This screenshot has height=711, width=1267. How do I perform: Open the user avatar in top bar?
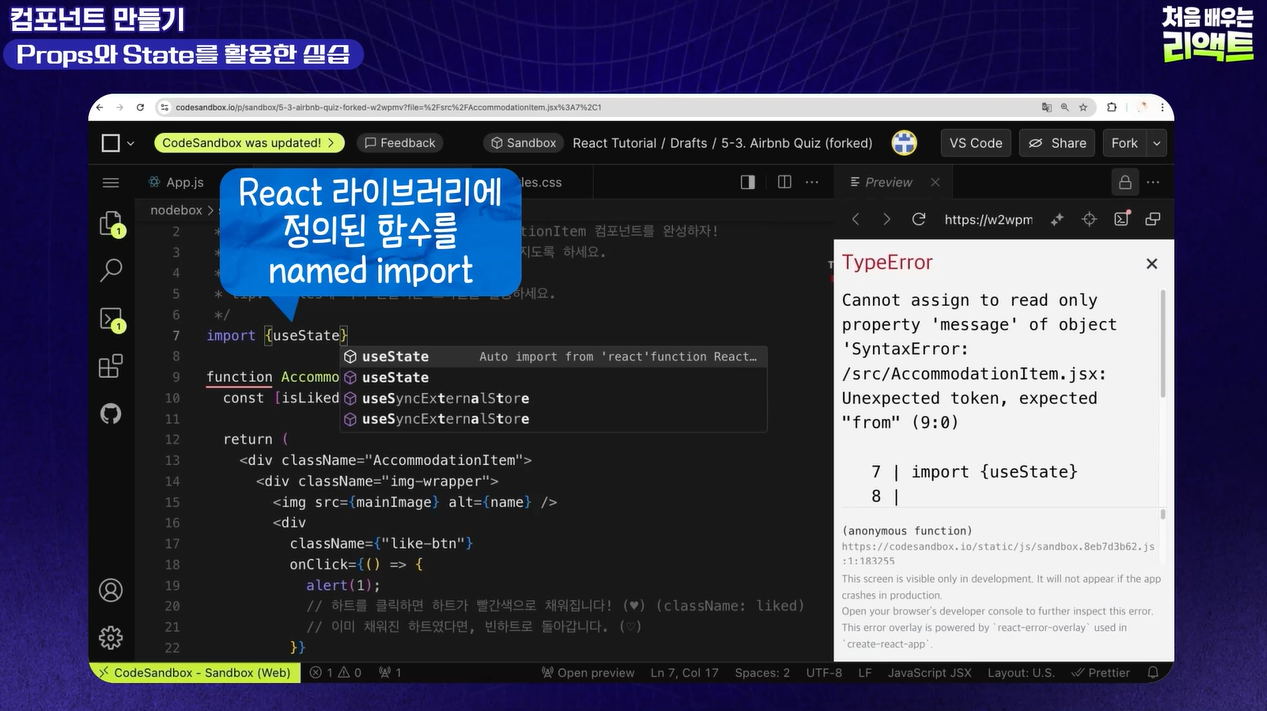(x=904, y=143)
